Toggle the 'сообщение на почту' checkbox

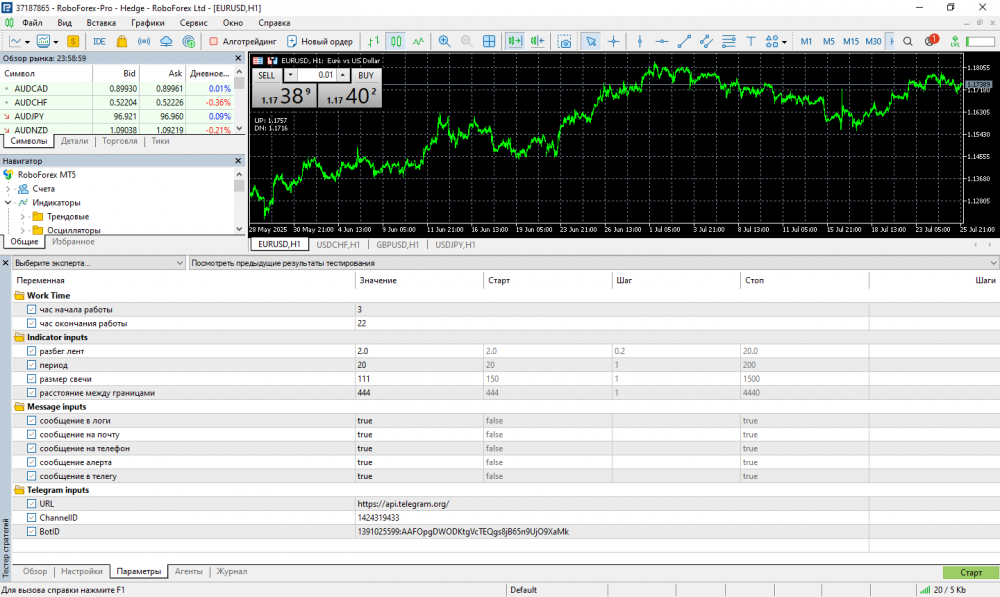(31, 435)
